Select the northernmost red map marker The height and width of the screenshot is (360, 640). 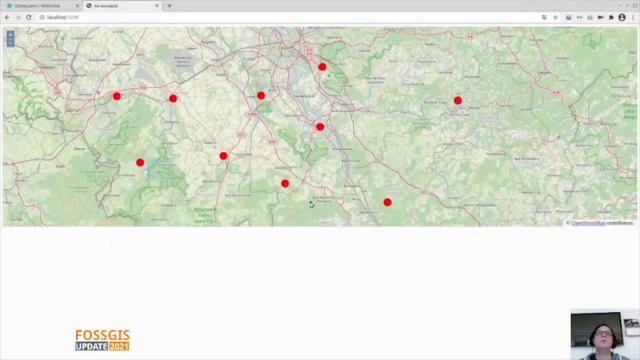point(322,67)
